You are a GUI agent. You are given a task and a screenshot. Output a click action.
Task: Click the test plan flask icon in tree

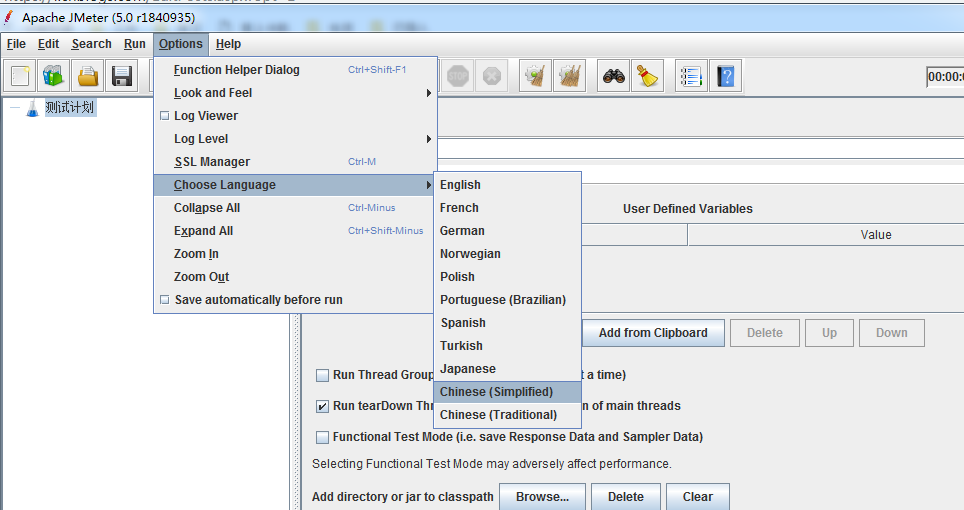click(32, 108)
